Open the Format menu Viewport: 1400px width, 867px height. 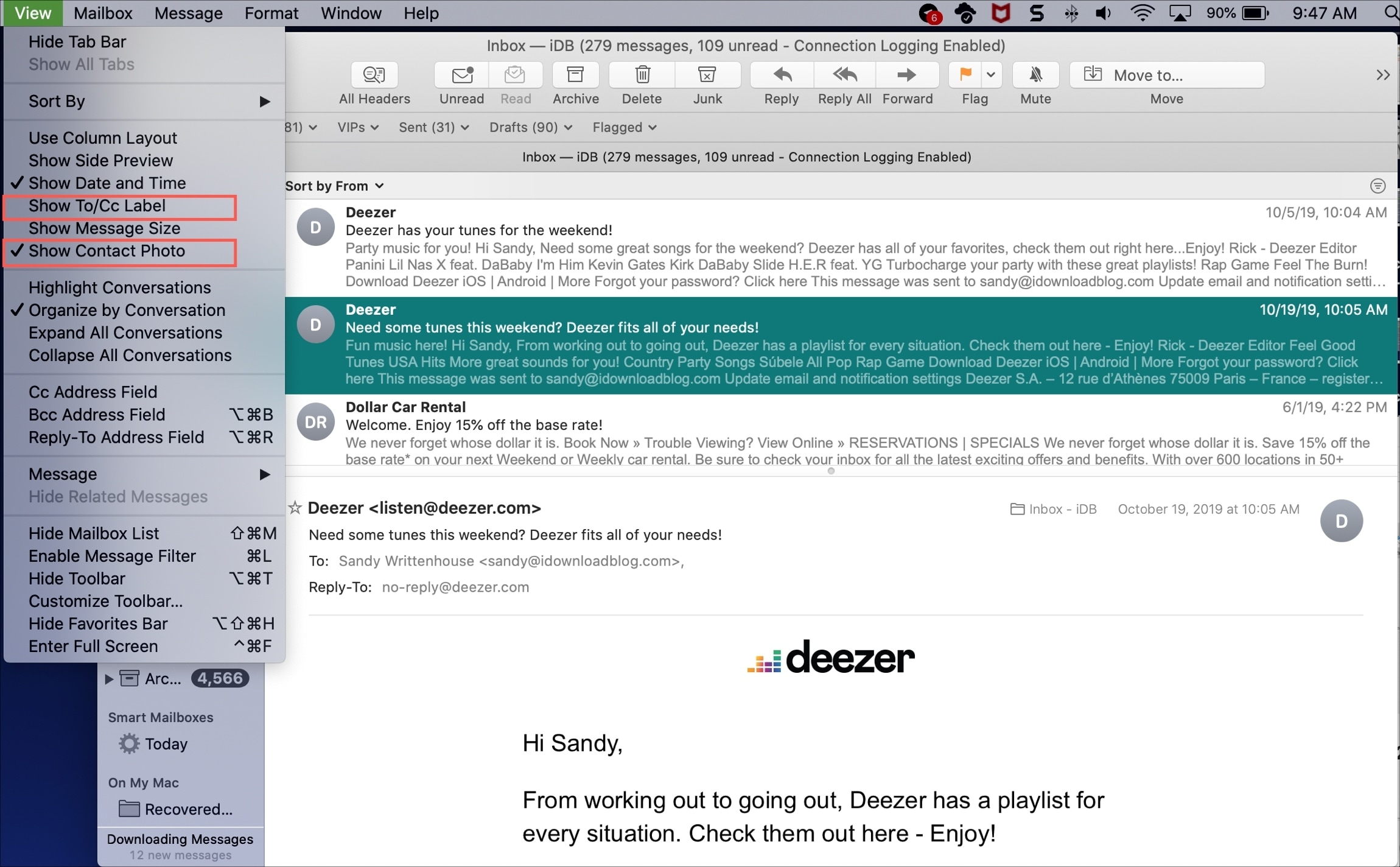[x=271, y=13]
